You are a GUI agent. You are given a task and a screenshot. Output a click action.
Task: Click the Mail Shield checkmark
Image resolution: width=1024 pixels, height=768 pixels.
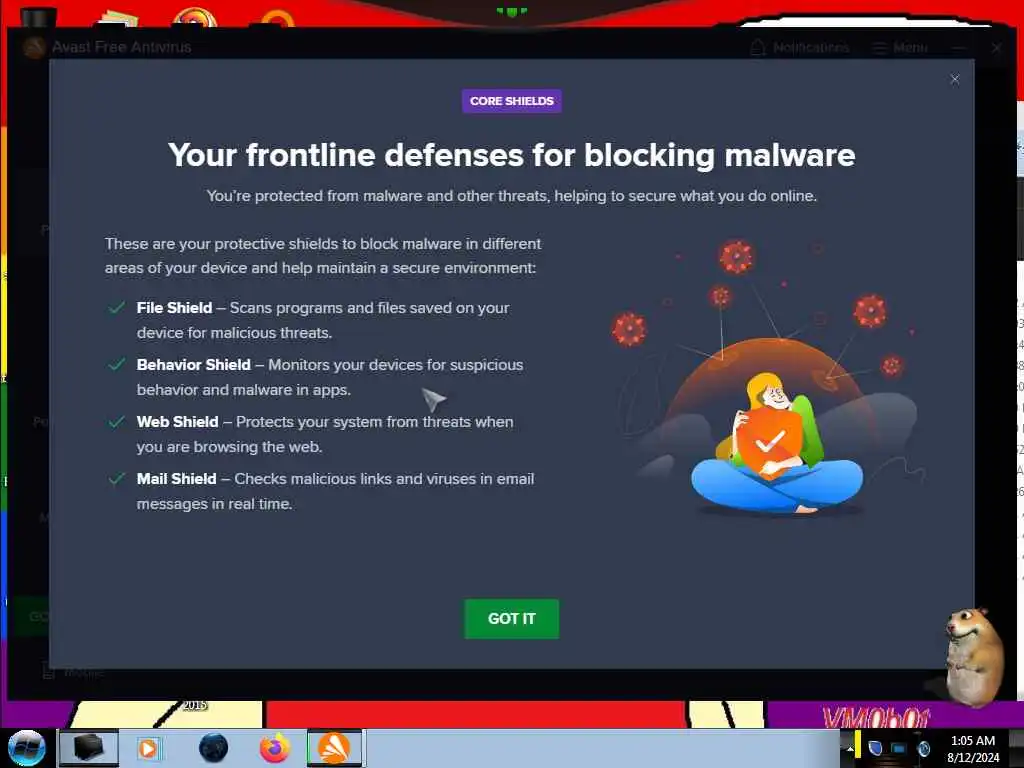[117, 479]
